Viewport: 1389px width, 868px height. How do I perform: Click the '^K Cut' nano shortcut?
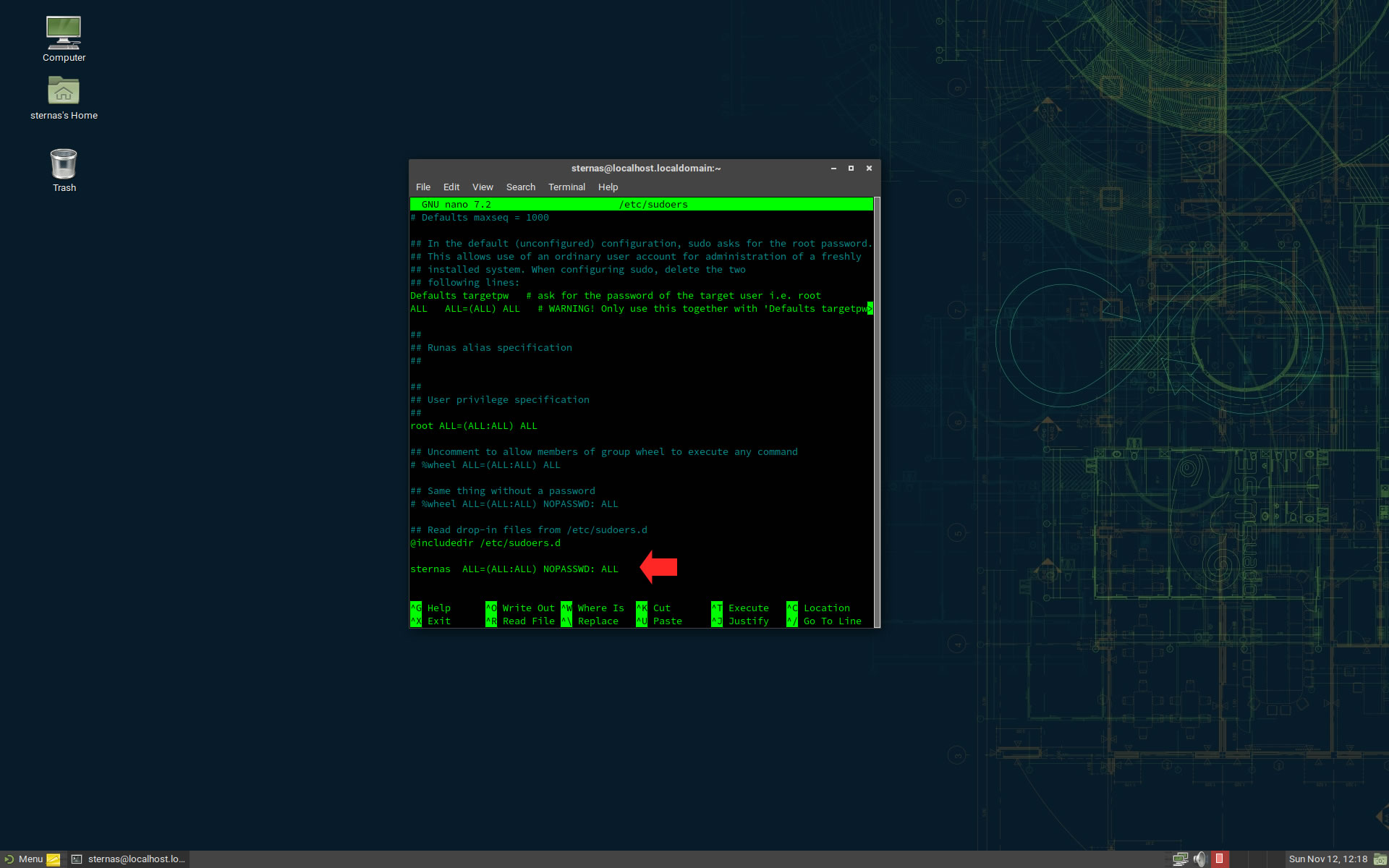tap(653, 608)
